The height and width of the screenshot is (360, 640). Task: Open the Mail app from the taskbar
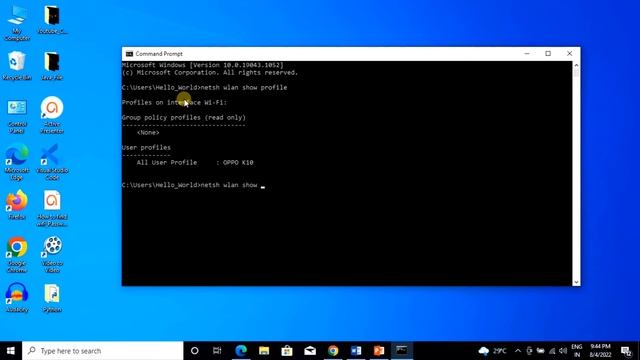pos(310,351)
